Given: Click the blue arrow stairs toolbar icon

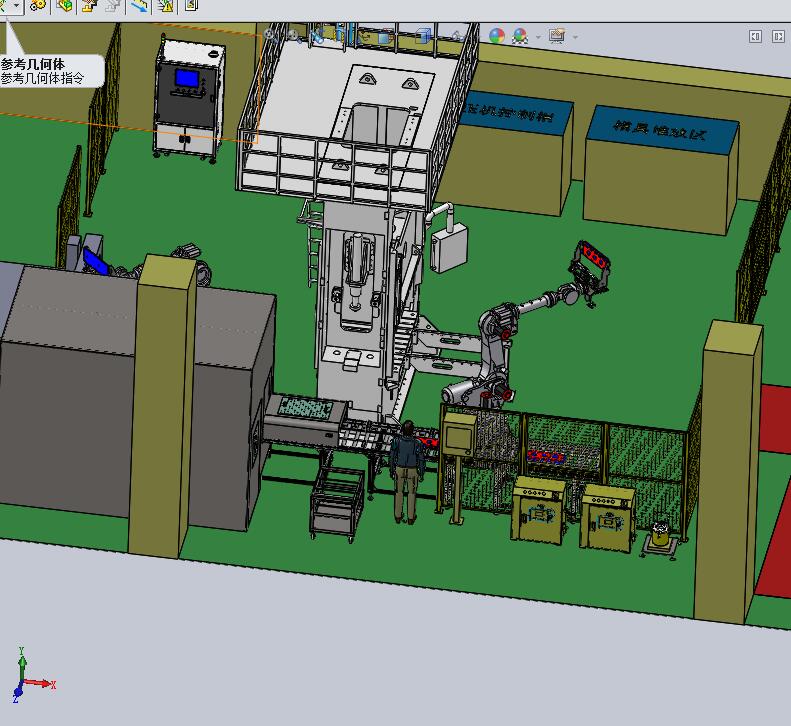Looking at the screenshot, I should [139, 6].
